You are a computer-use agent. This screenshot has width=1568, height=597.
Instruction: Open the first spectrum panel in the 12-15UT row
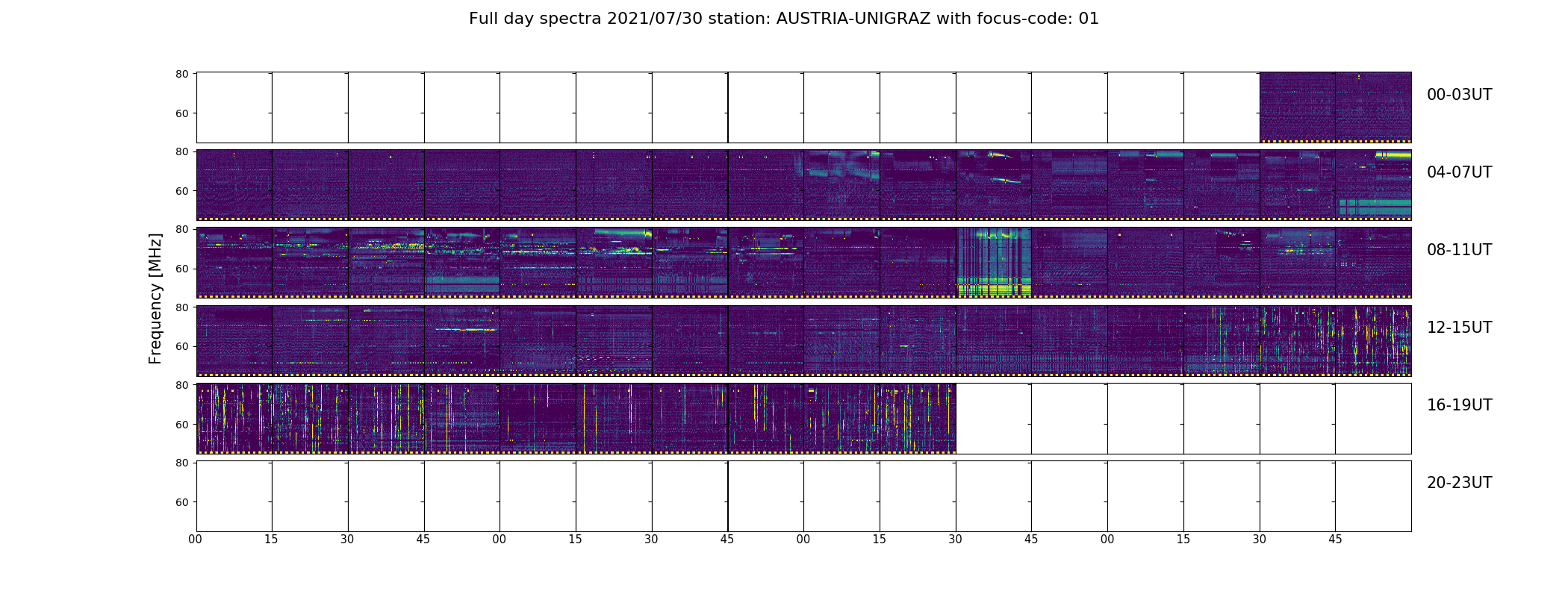tap(234, 340)
